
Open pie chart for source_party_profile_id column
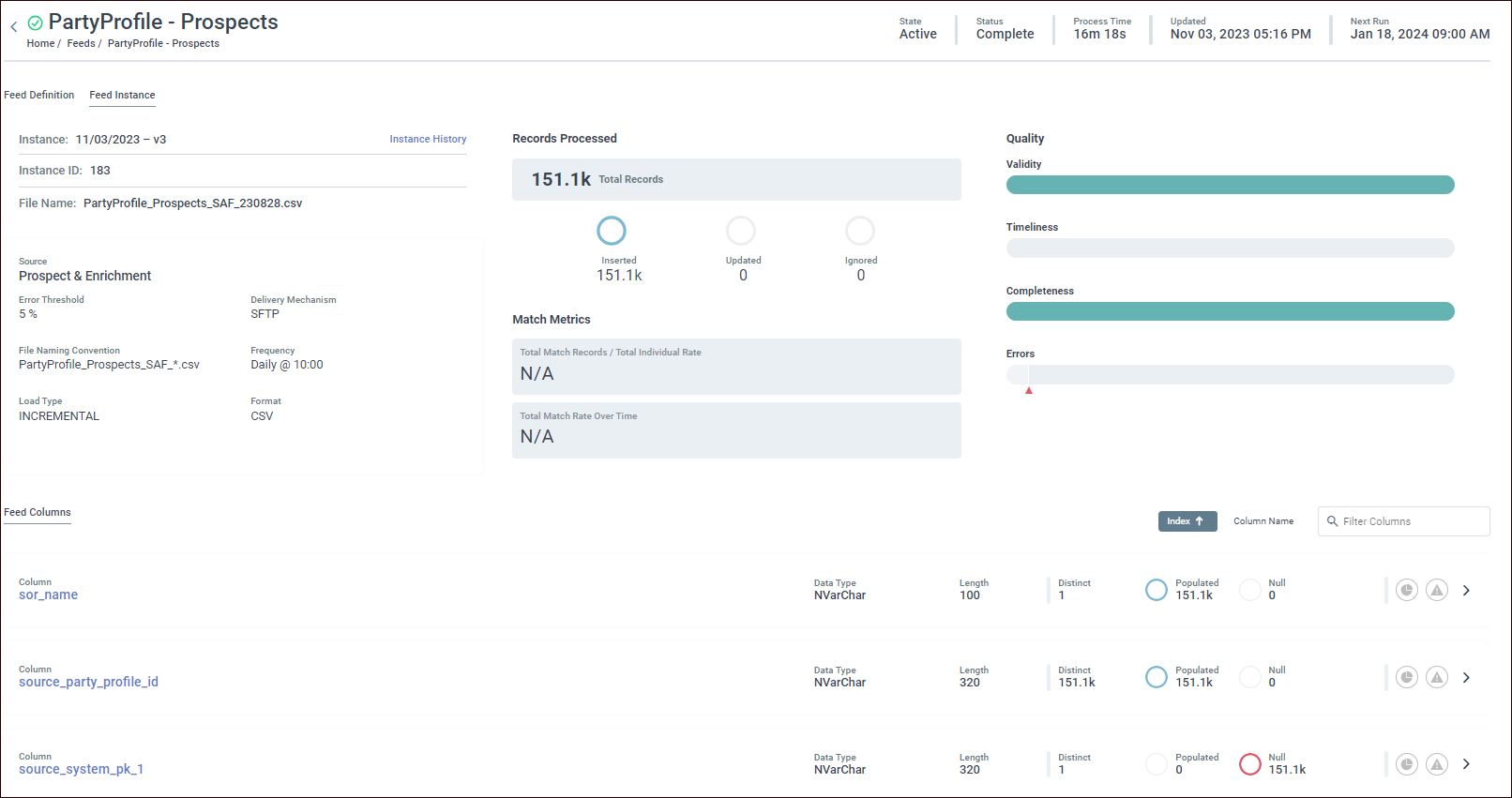(x=1406, y=677)
